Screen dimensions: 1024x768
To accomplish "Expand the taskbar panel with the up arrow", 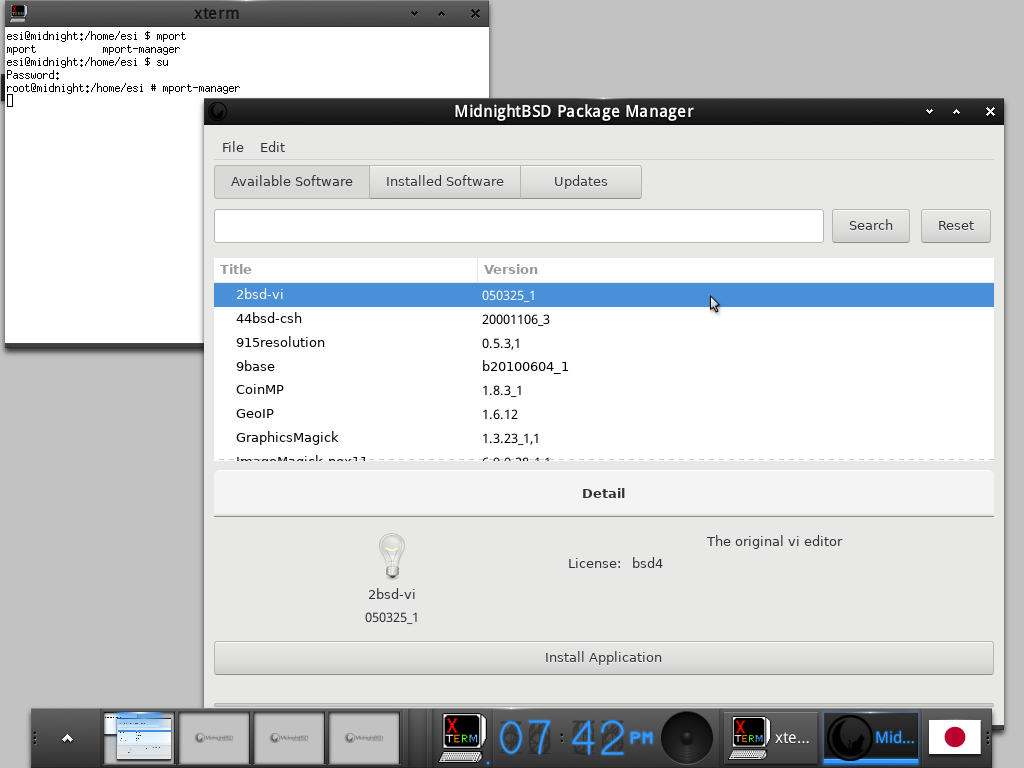I will (66, 737).
